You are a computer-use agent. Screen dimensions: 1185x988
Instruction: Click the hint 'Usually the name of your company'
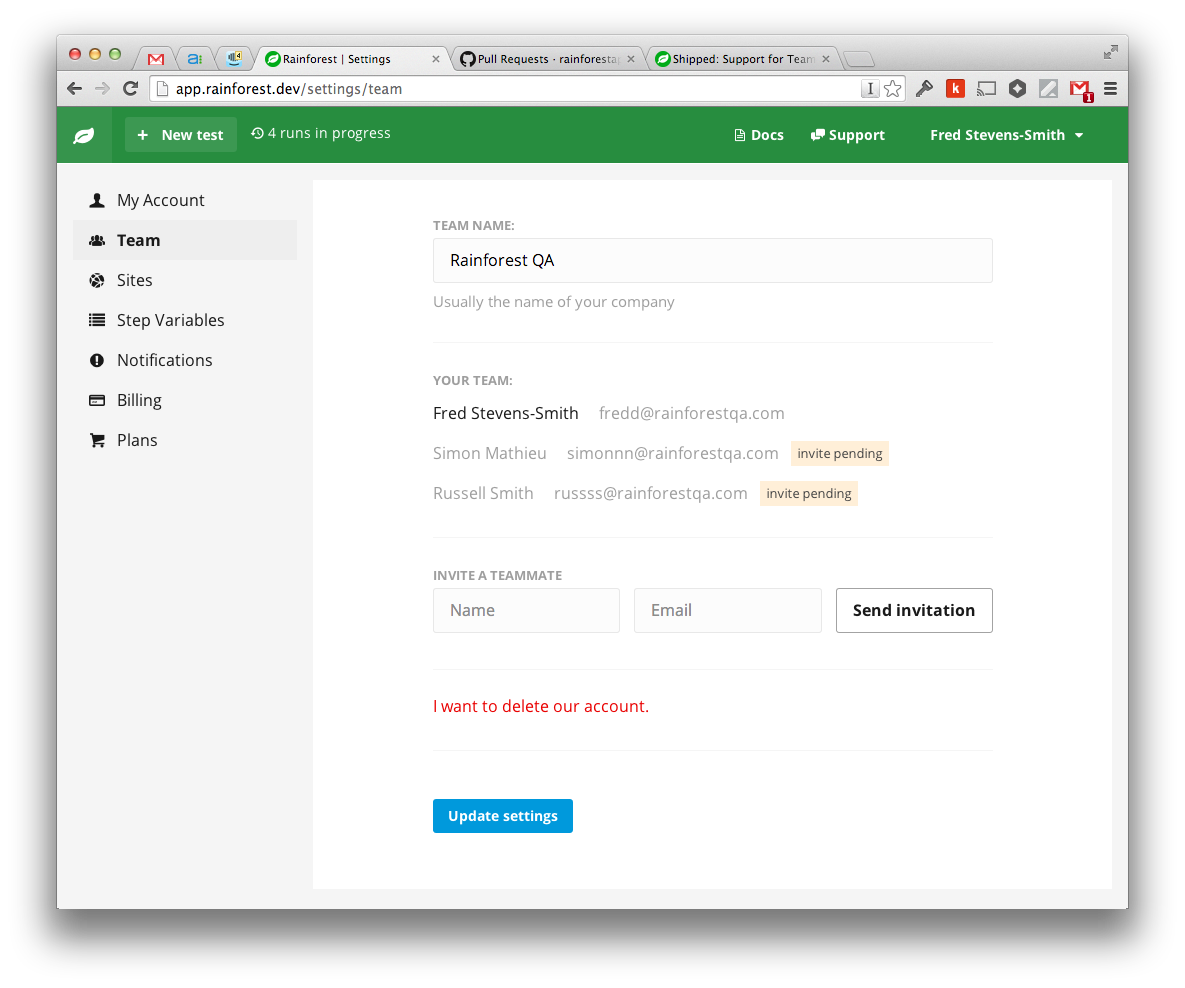[554, 302]
